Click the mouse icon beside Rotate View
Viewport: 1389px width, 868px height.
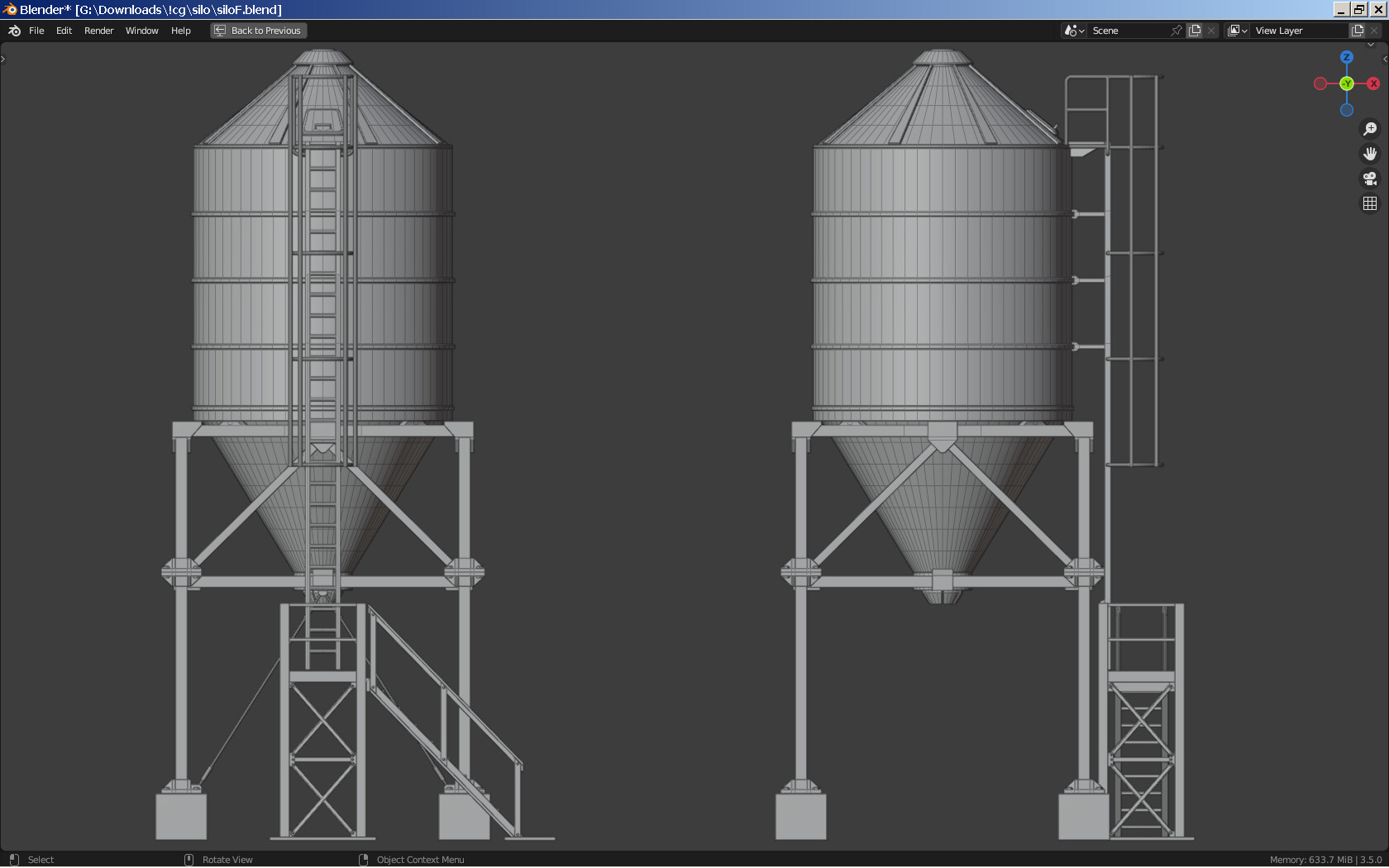(x=189, y=860)
